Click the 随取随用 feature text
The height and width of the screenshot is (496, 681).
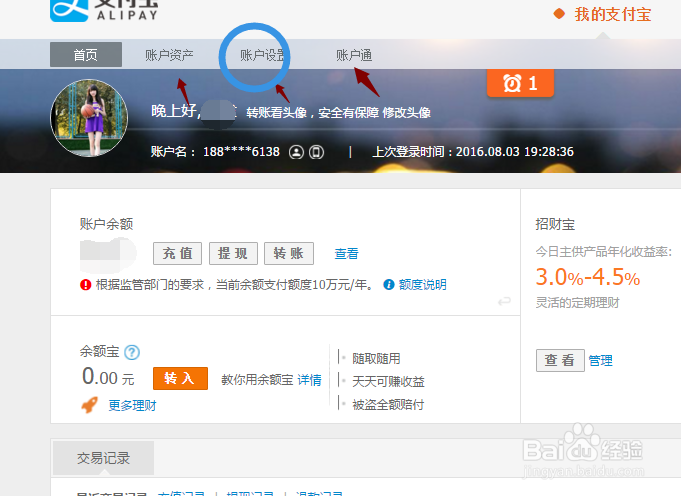pyautogui.click(x=376, y=359)
